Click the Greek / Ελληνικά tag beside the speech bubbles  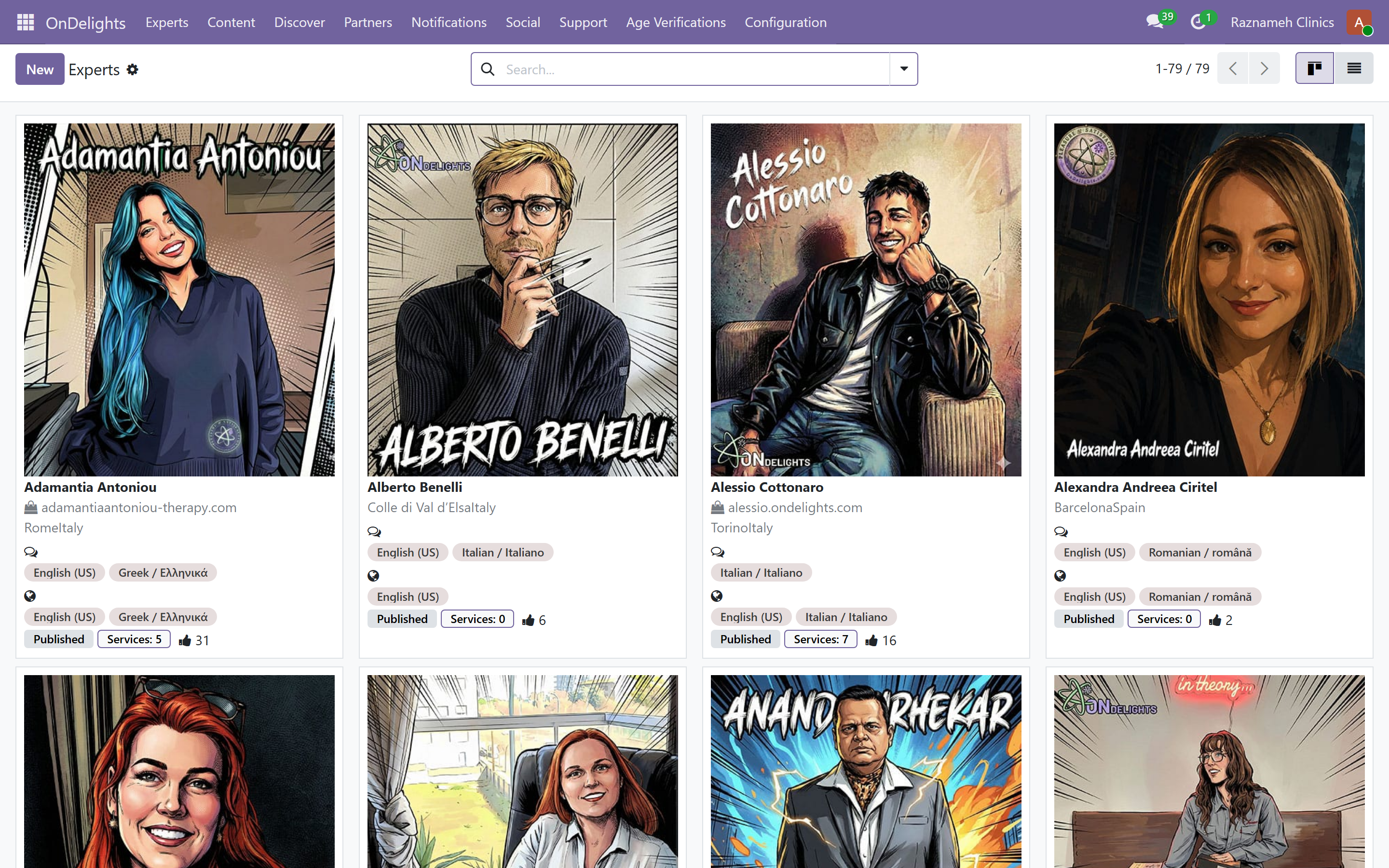point(163,572)
